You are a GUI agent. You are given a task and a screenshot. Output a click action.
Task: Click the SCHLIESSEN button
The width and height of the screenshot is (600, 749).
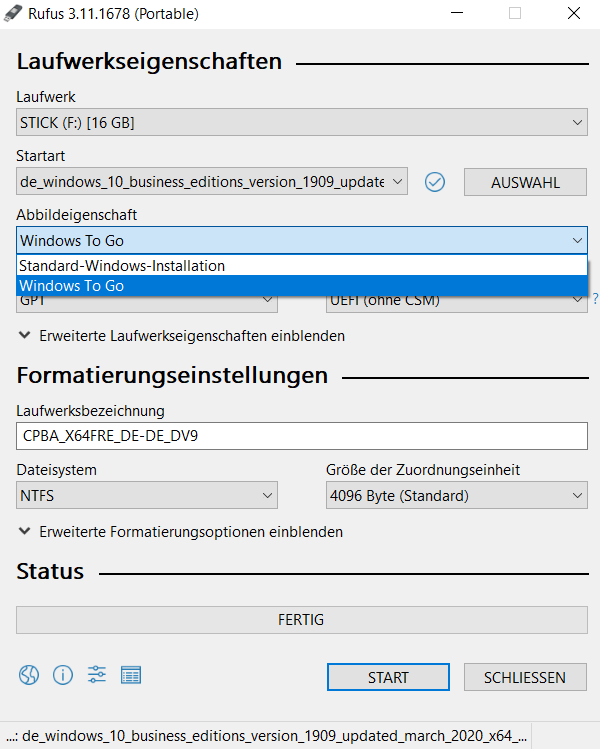coord(525,677)
